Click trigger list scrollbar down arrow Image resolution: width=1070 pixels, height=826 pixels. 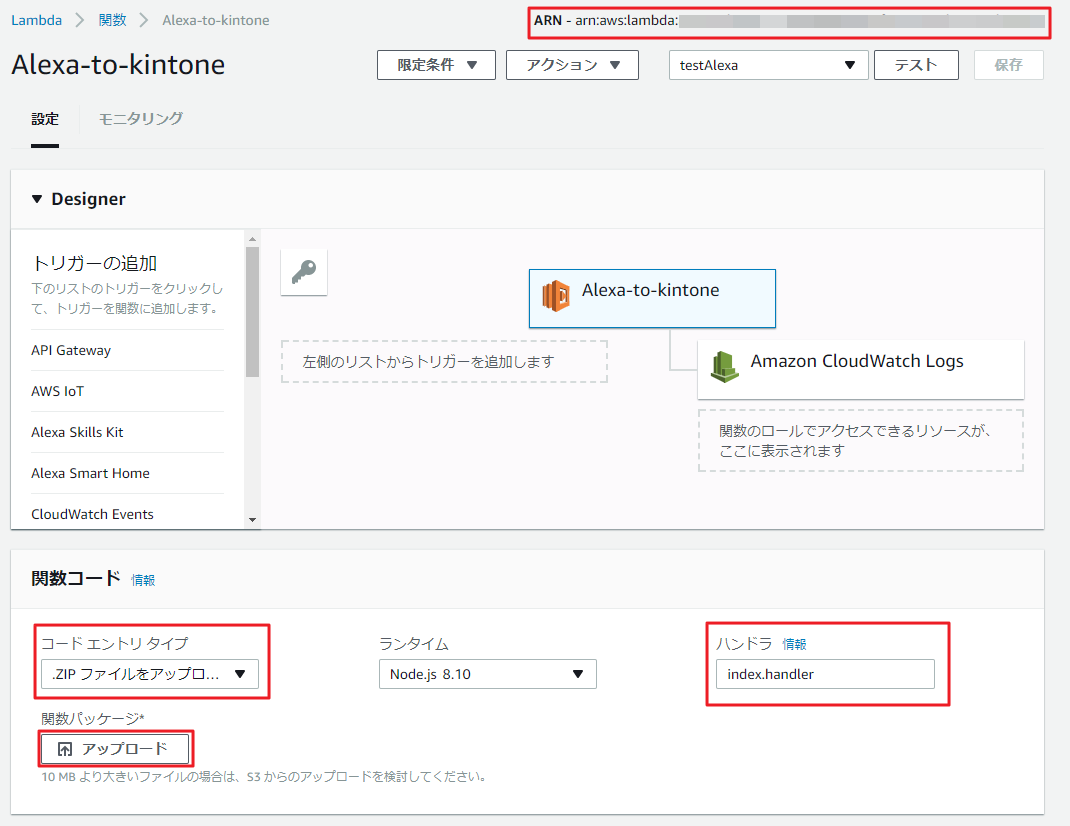pyautogui.click(x=252, y=520)
